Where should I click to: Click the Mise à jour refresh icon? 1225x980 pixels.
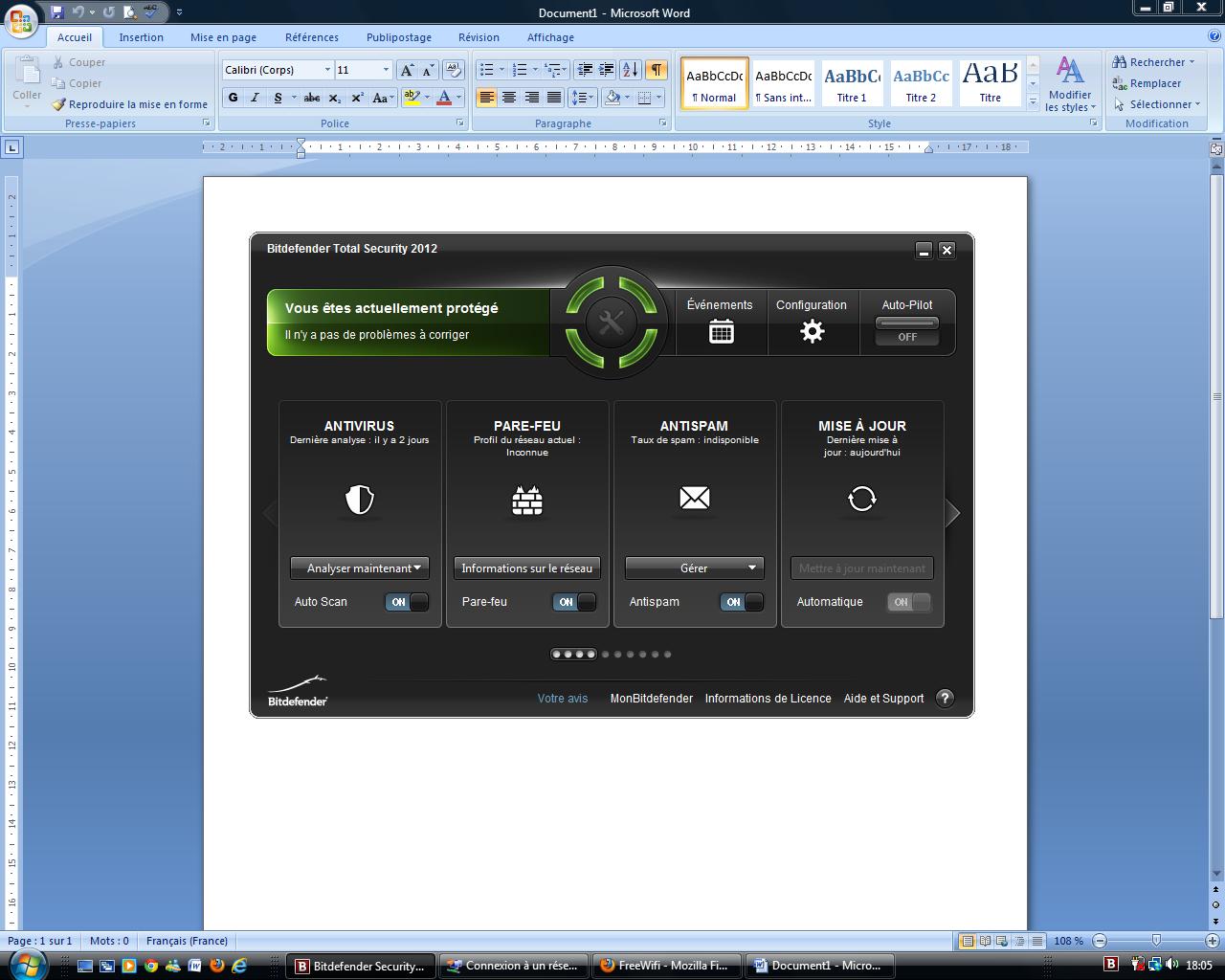(x=862, y=498)
